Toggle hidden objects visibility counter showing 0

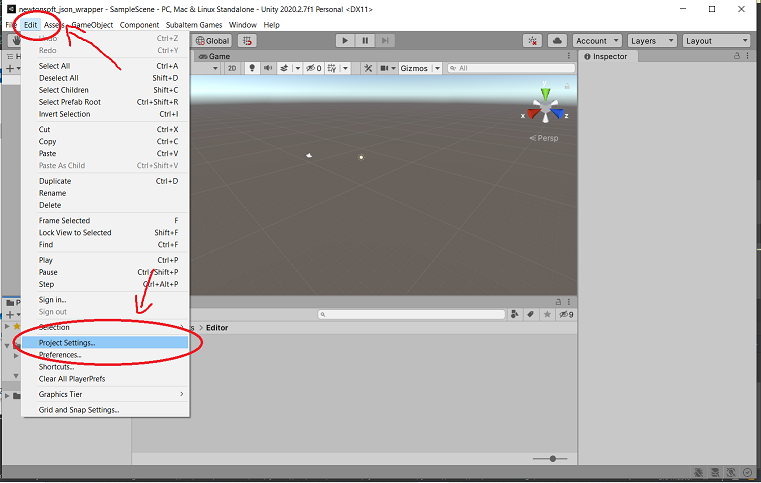click(x=314, y=68)
